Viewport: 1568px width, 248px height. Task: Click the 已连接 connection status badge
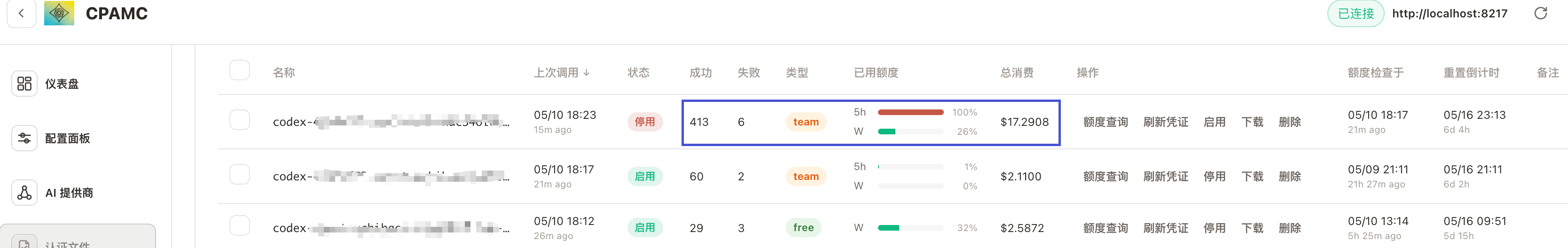pyautogui.click(x=1356, y=13)
